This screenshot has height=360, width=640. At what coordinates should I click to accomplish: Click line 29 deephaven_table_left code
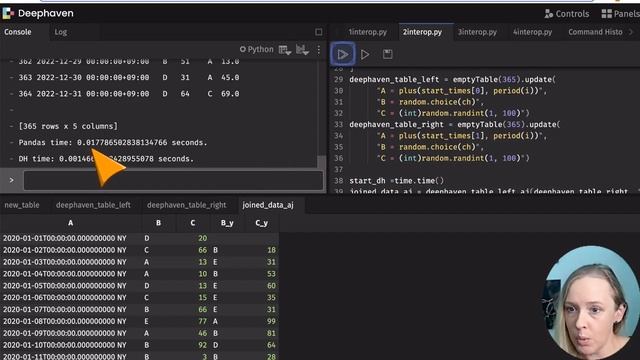452,80
